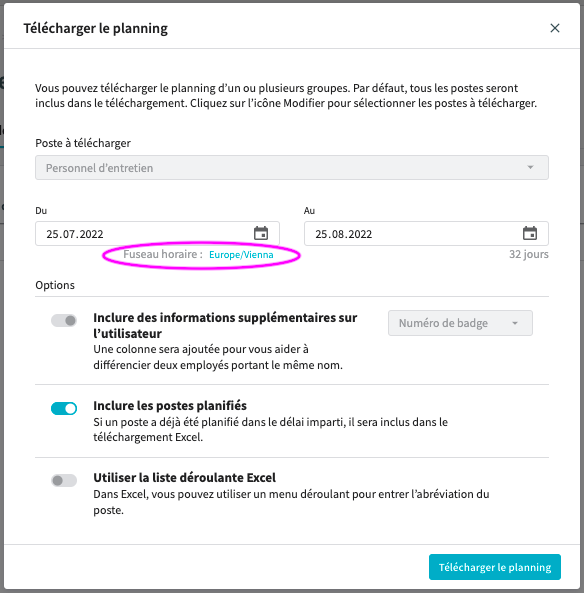Click the arrow of Personnel d'entretien dropdown

coord(530,167)
